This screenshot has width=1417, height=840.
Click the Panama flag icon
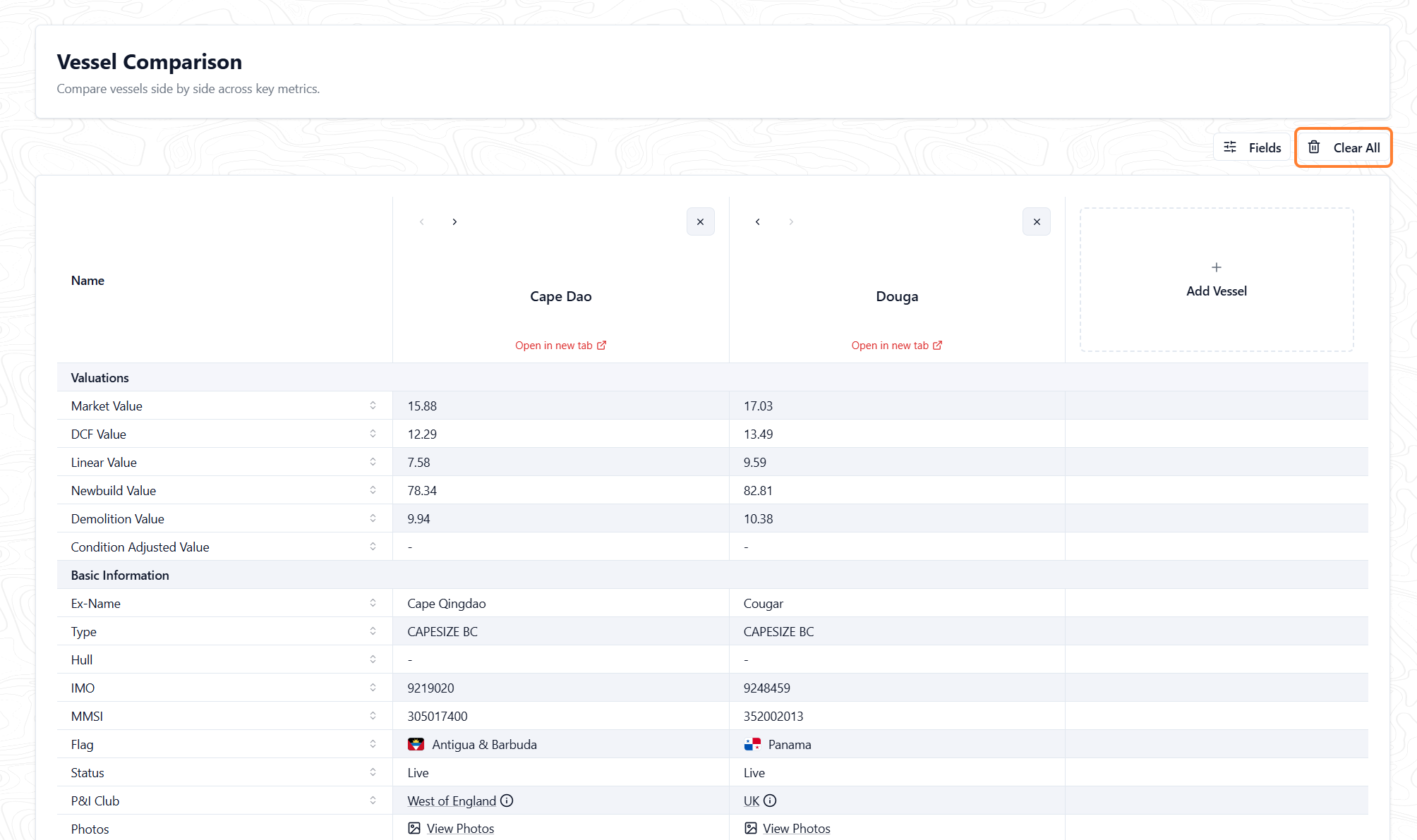752,744
